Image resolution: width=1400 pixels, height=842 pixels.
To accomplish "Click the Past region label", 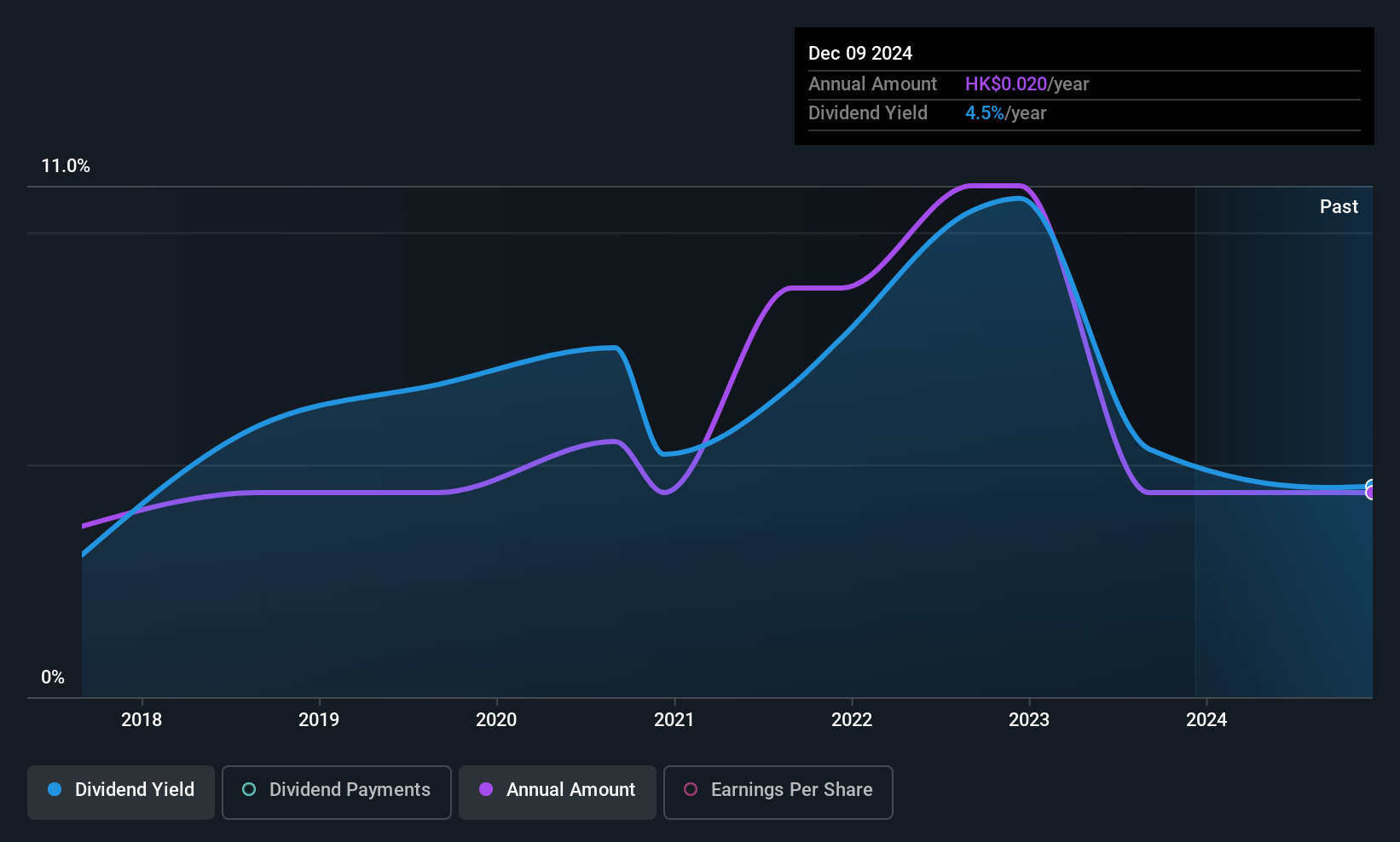I will pyautogui.click(x=1339, y=206).
